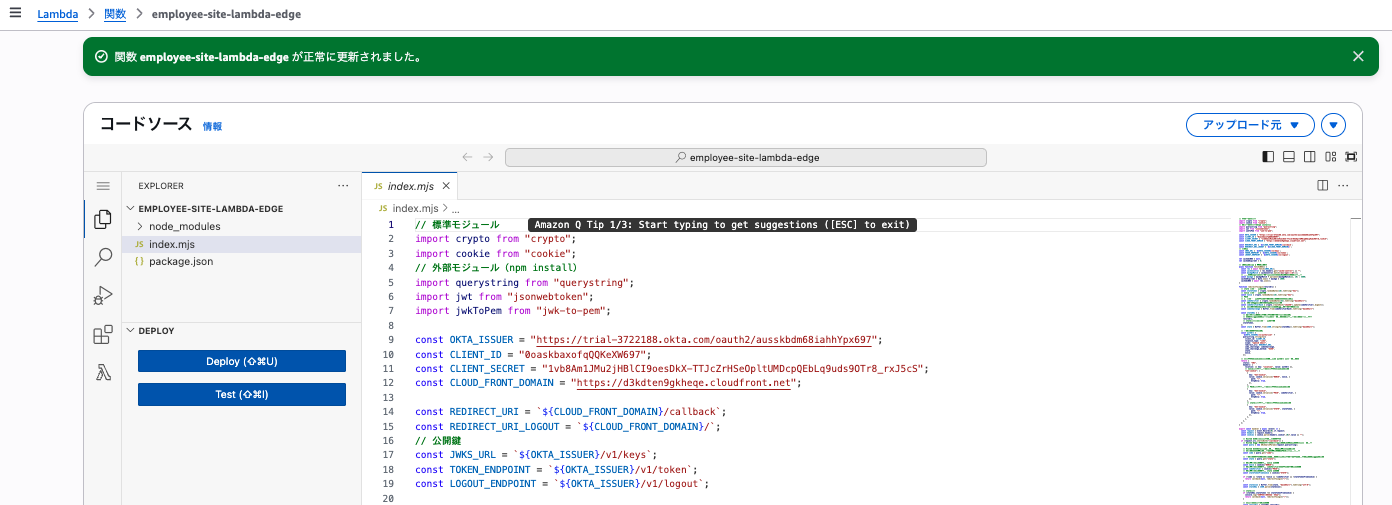Click the Amazon Q Tip tooltip

[x=722, y=225]
